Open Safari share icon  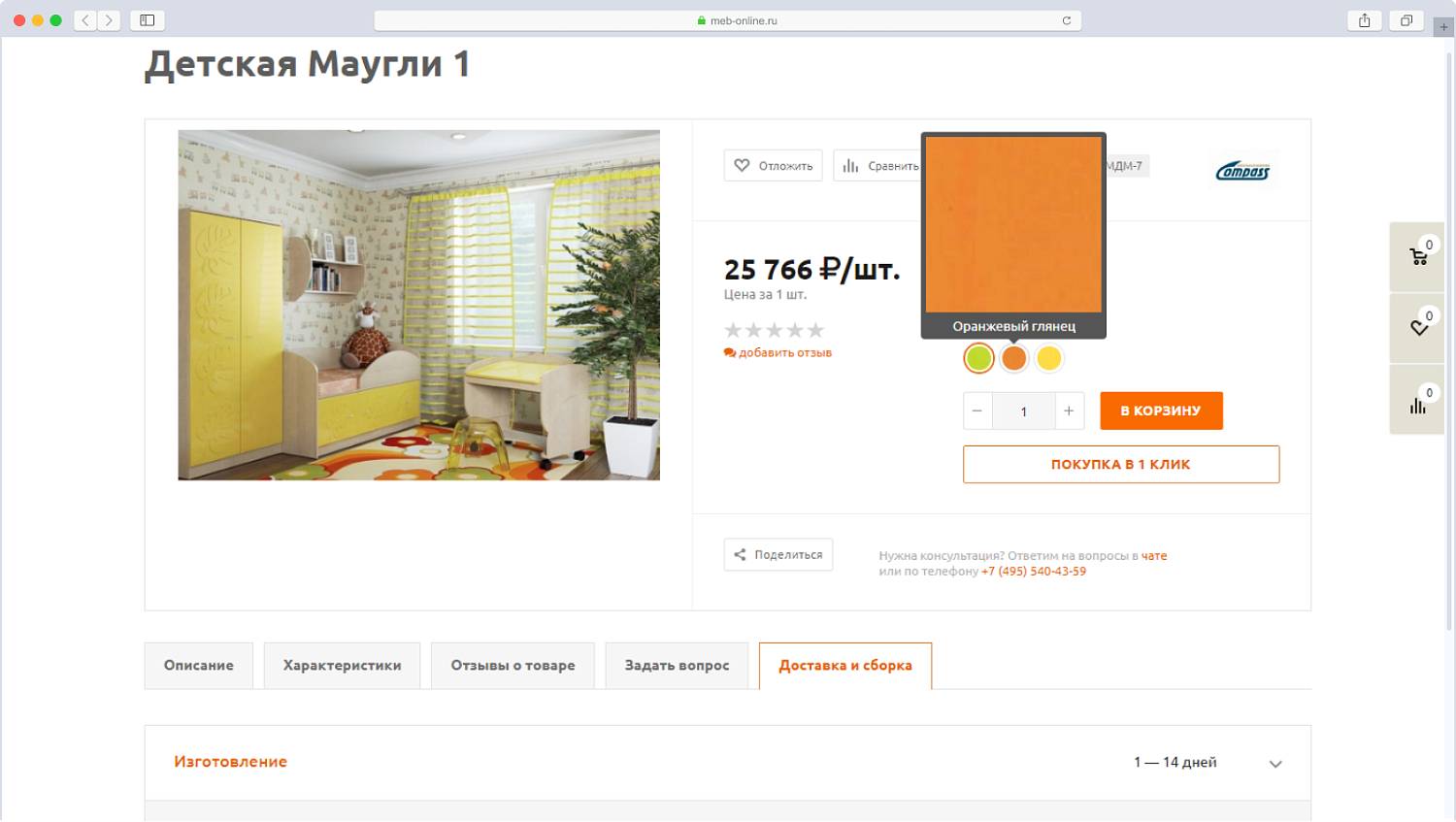(1364, 20)
